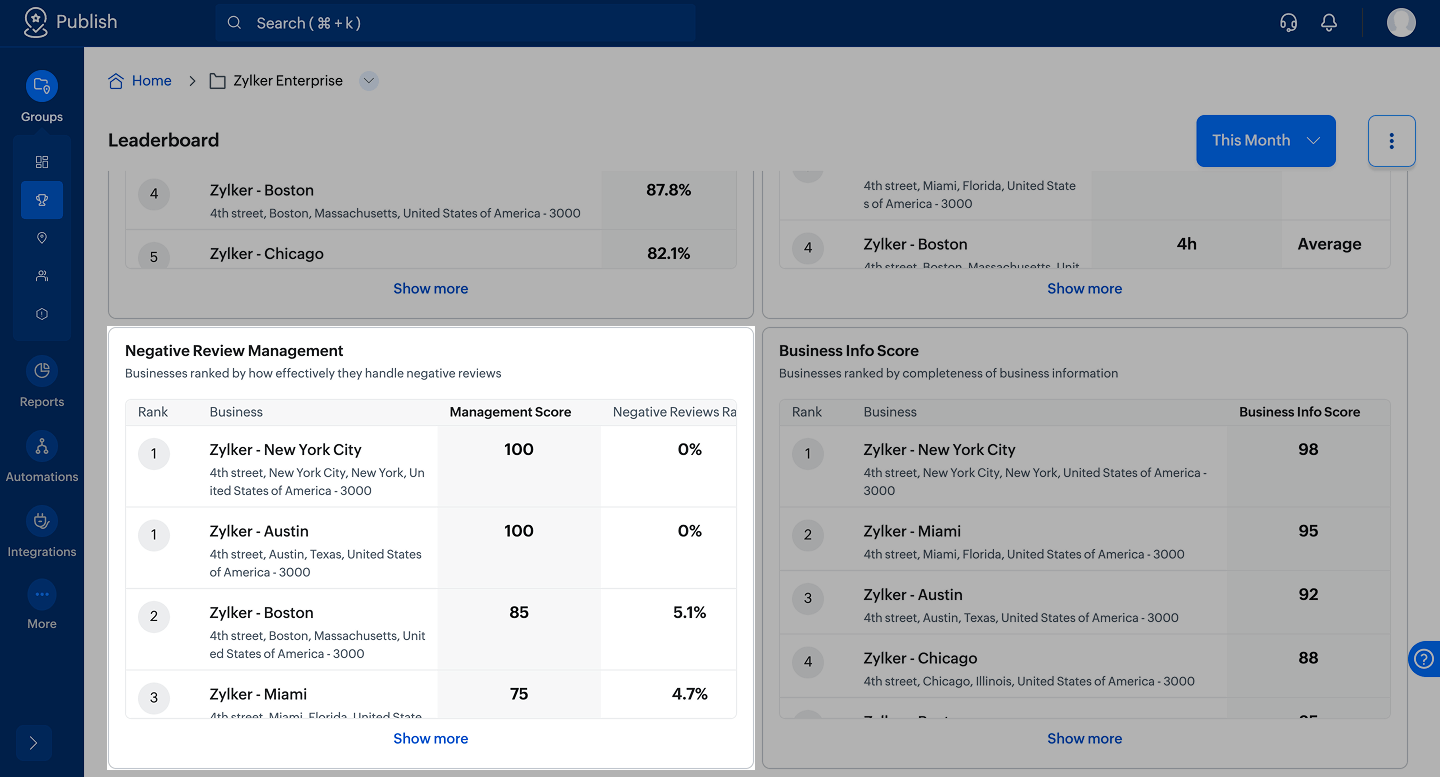The image size is (1440, 777).
Task: Open the locations pin icon in sidebar
Action: pyautogui.click(x=42, y=238)
